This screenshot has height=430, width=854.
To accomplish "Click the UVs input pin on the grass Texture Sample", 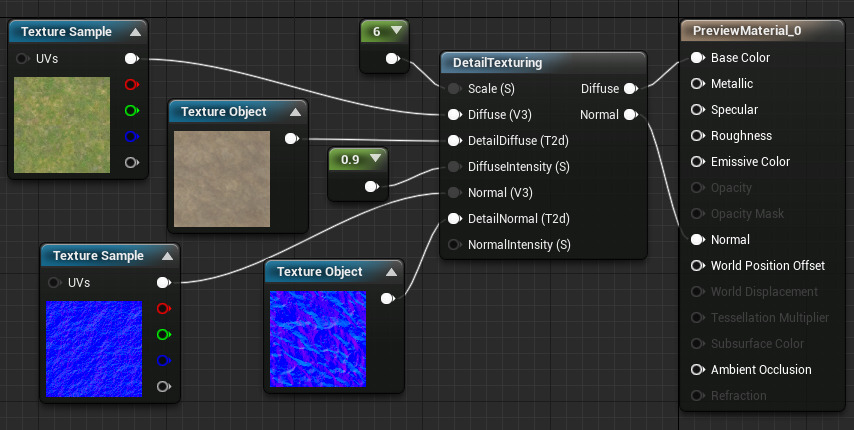I will coord(23,59).
